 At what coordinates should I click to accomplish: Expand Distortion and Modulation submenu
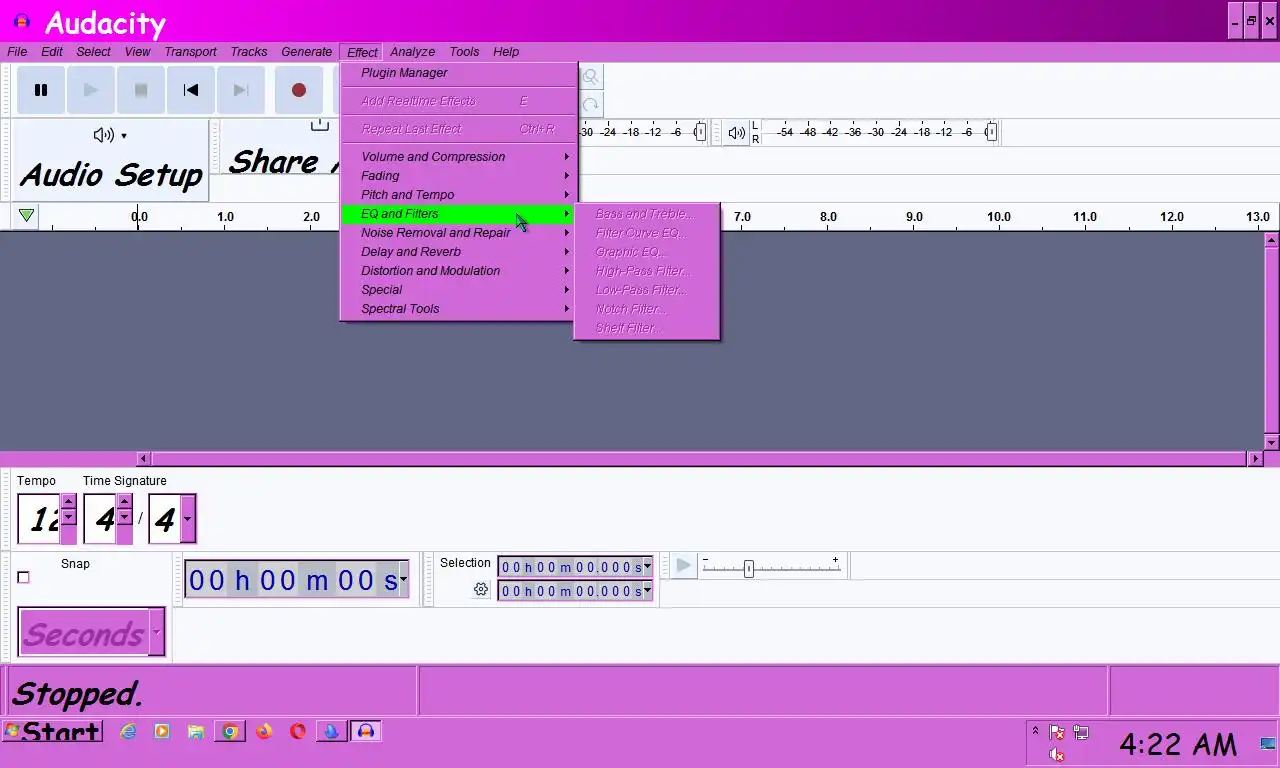pyautogui.click(x=459, y=271)
